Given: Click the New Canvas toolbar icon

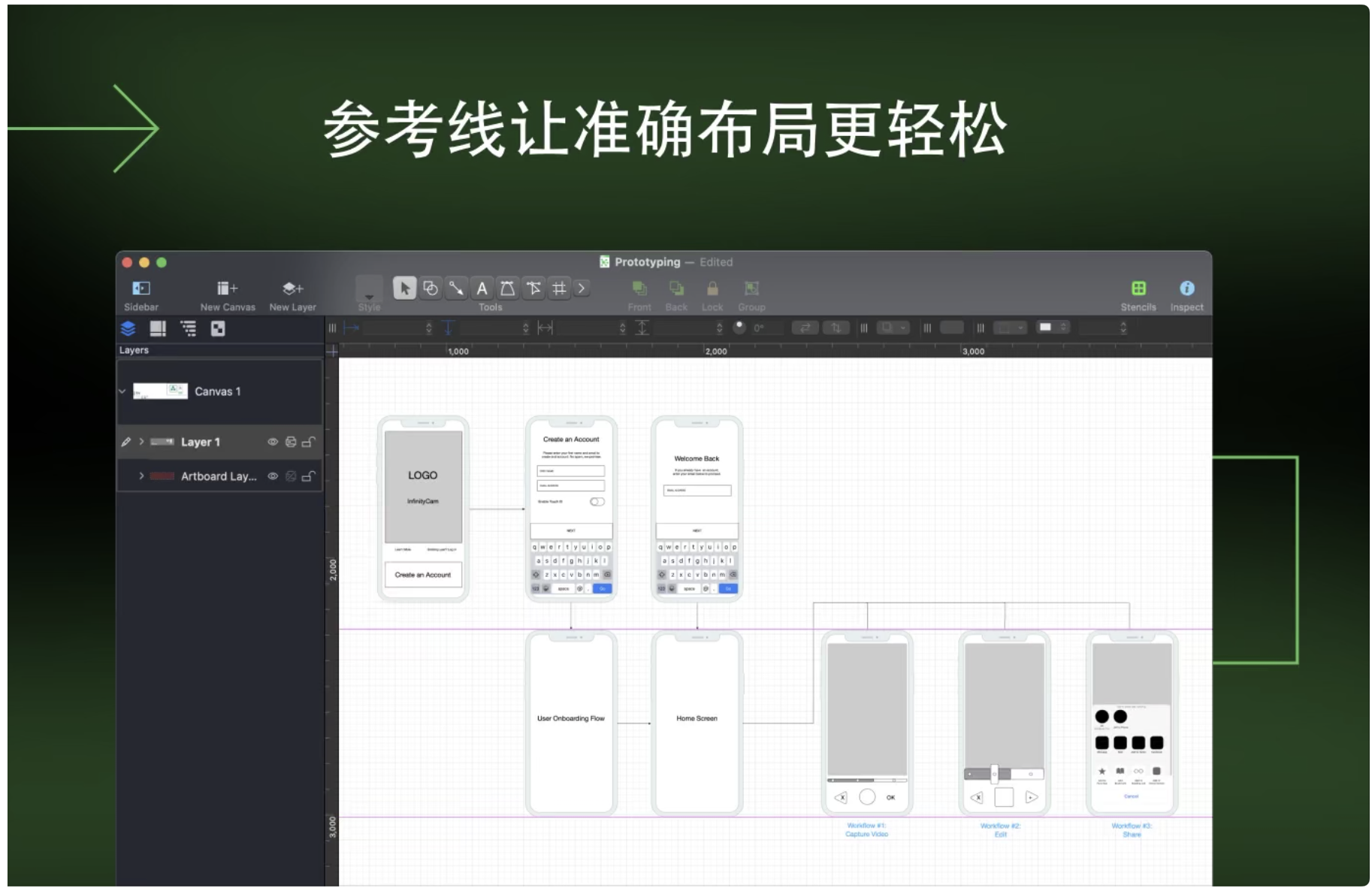Looking at the screenshot, I should (x=227, y=288).
